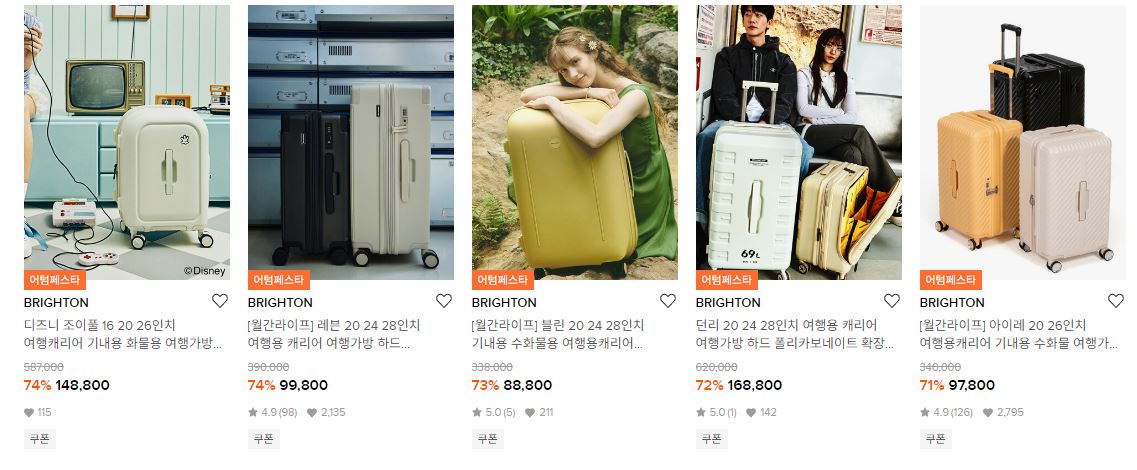Click 어텀페스타 label on black-and-white suitcases image
The image size is (1137, 470).
[x=279, y=280]
